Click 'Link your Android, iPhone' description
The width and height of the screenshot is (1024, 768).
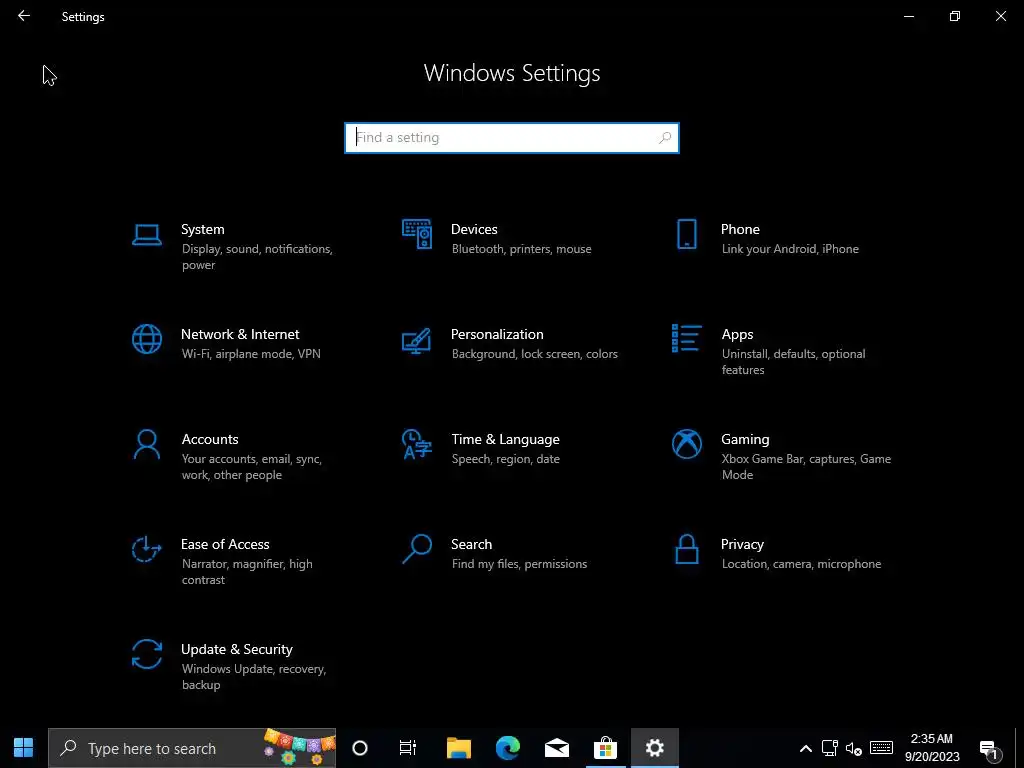pos(790,249)
